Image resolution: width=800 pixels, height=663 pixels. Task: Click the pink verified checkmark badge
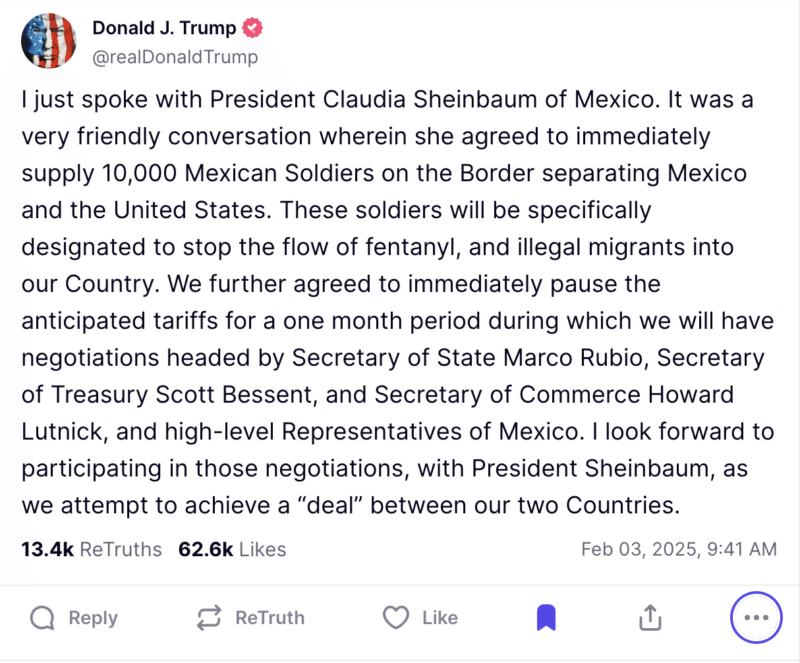click(x=251, y=28)
